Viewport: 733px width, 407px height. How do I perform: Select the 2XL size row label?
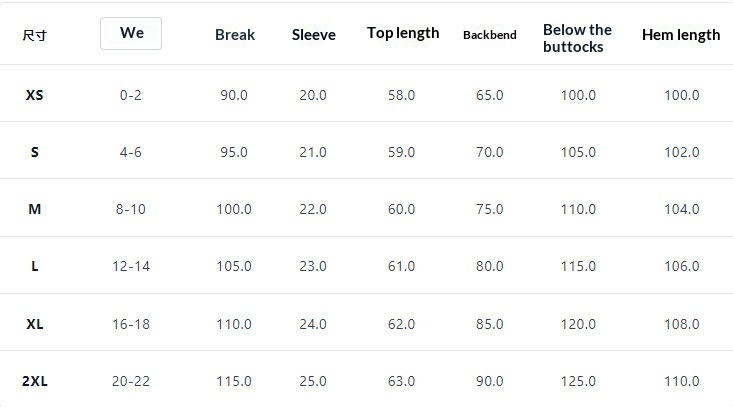[35, 381]
